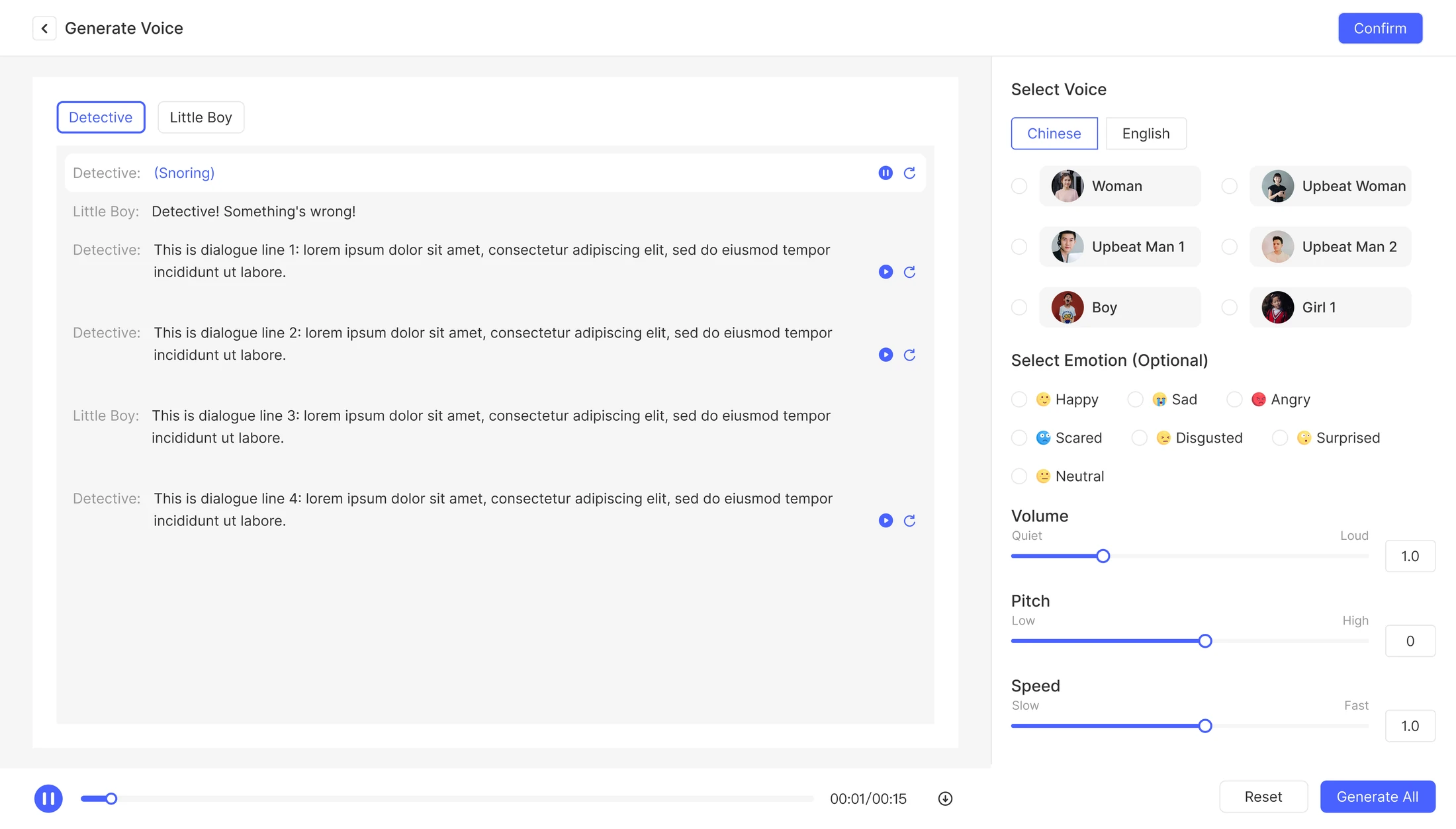Click the Volume slider handle
1456x829 pixels.
[1103, 556]
